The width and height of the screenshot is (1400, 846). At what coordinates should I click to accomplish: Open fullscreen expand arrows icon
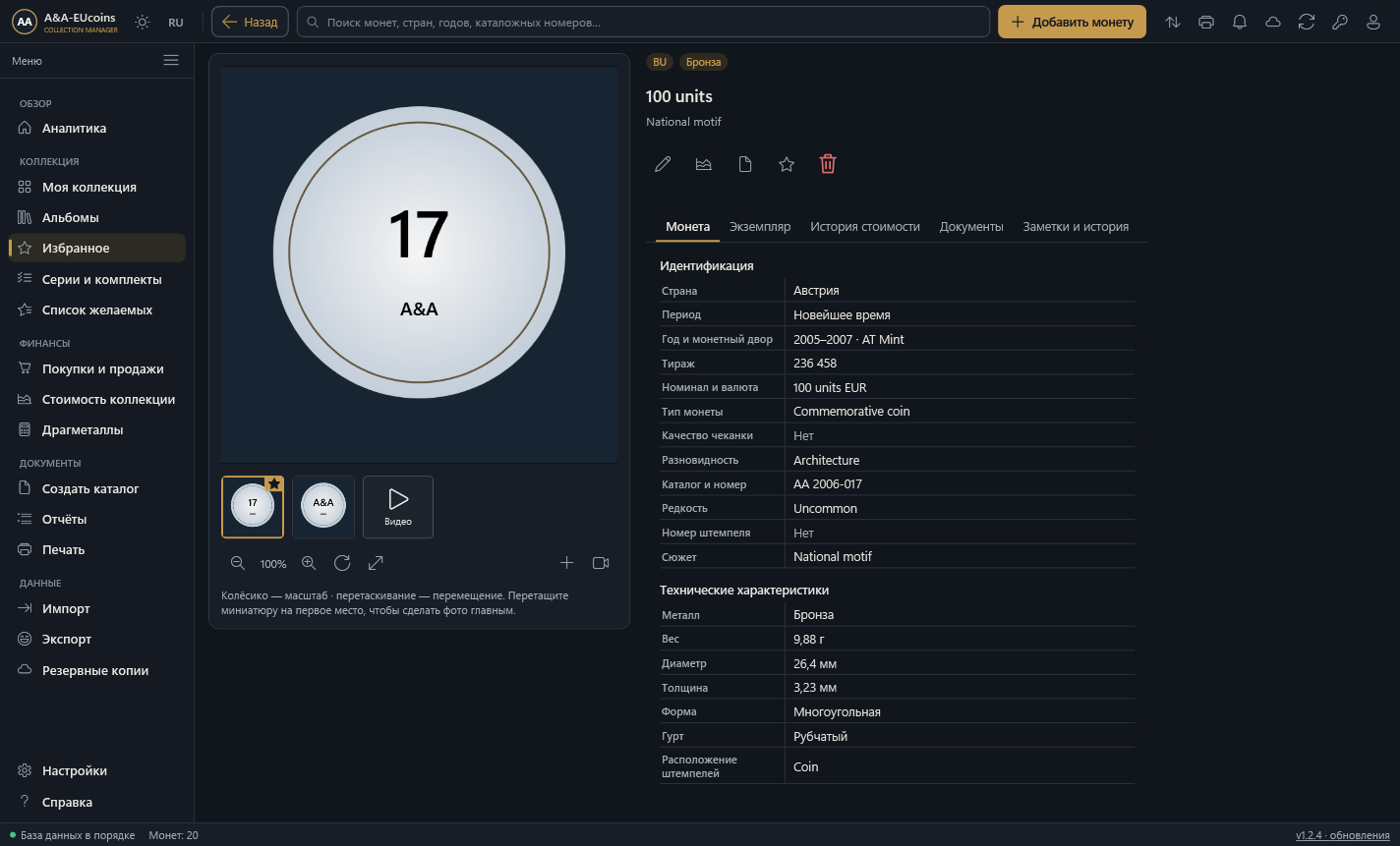[376, 563]
